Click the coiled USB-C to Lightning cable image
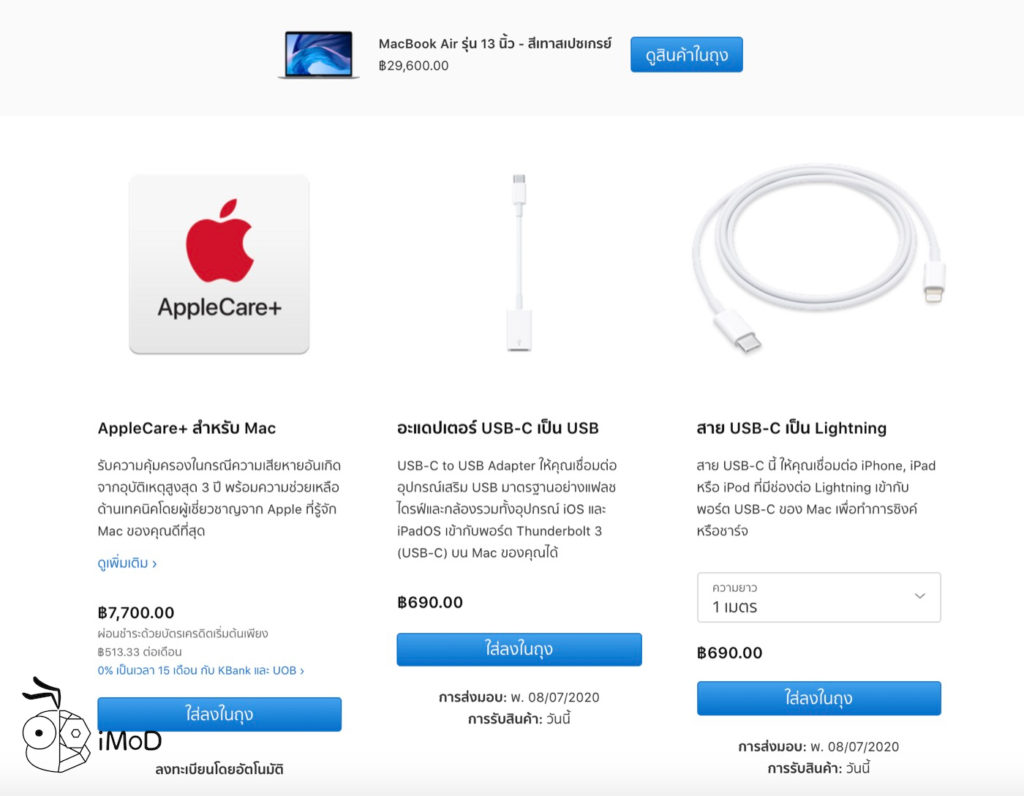Screen dimensions: 1024x796 coord(818,260)
